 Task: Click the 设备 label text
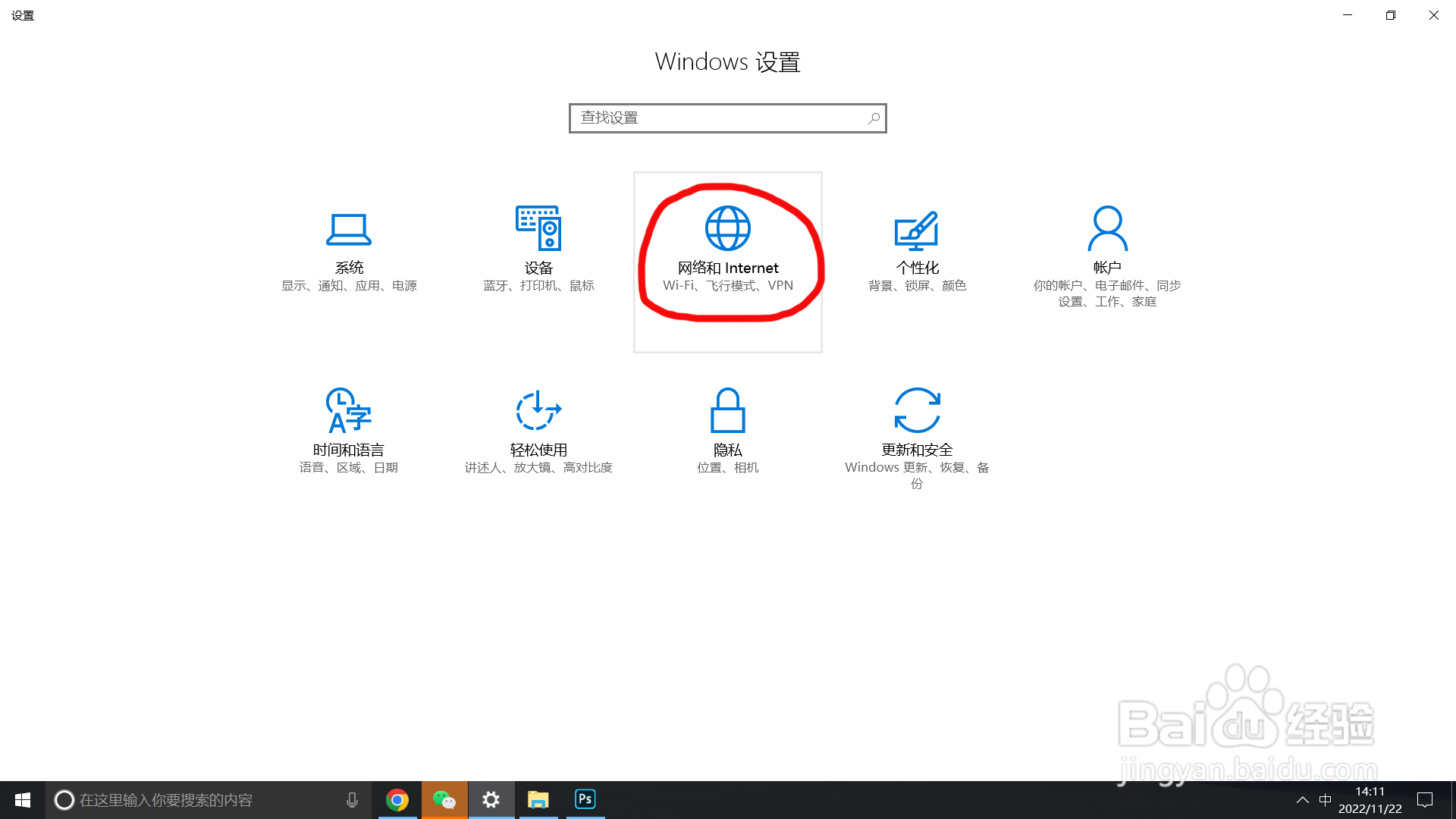click(x=538, y=268)
